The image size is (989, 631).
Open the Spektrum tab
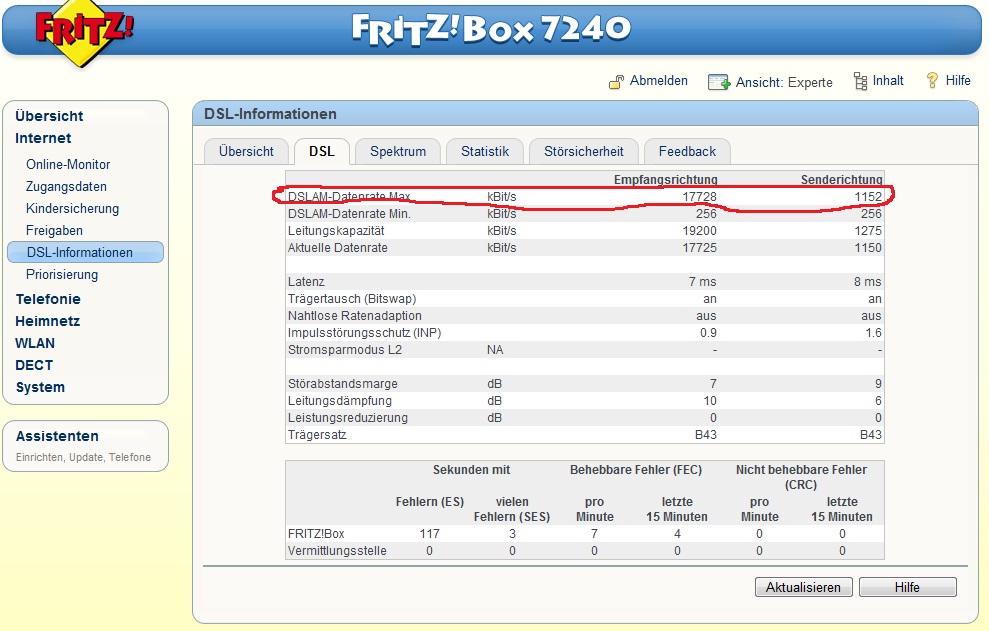(398, 151)
